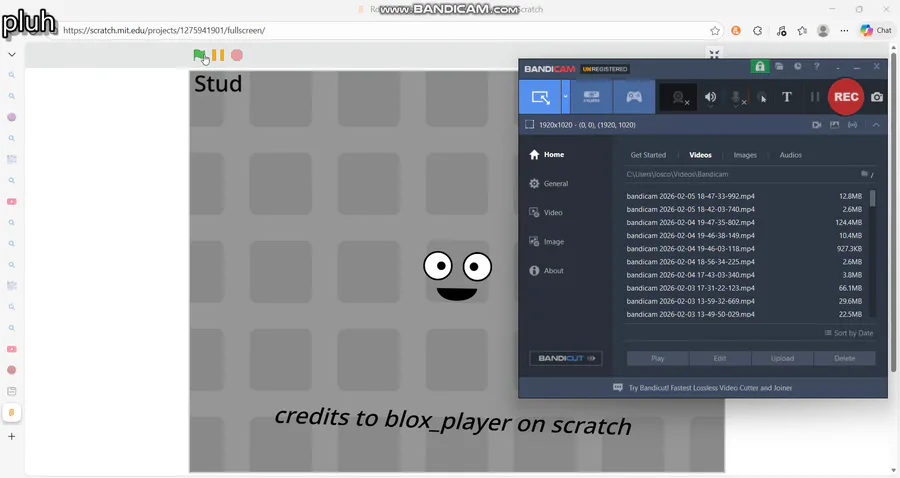Open the Home section in Bandicam sidebar
The height and width of the screenshot is (478, 900).
[546, 154]
